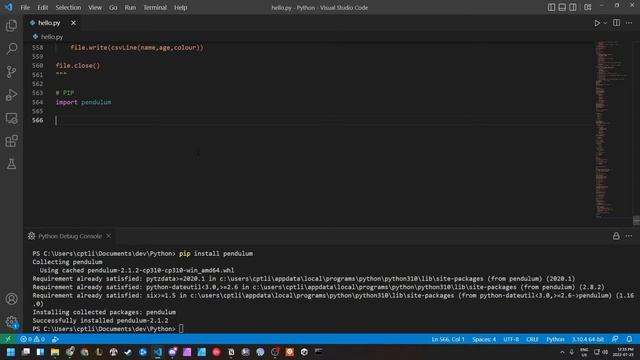
Task: Open the Help menu
Action: (180, 7)
